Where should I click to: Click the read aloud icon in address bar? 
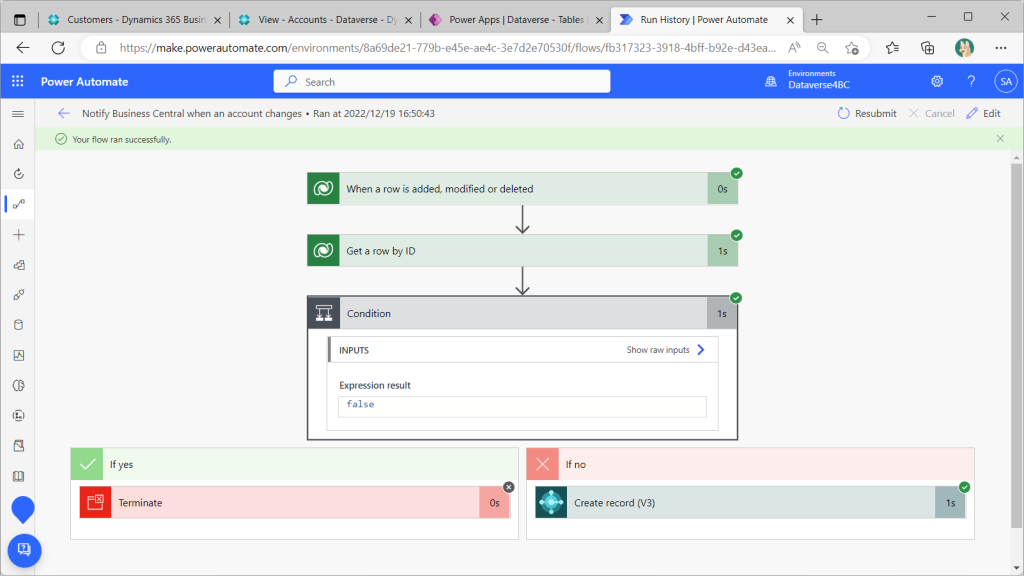point(794,48)
